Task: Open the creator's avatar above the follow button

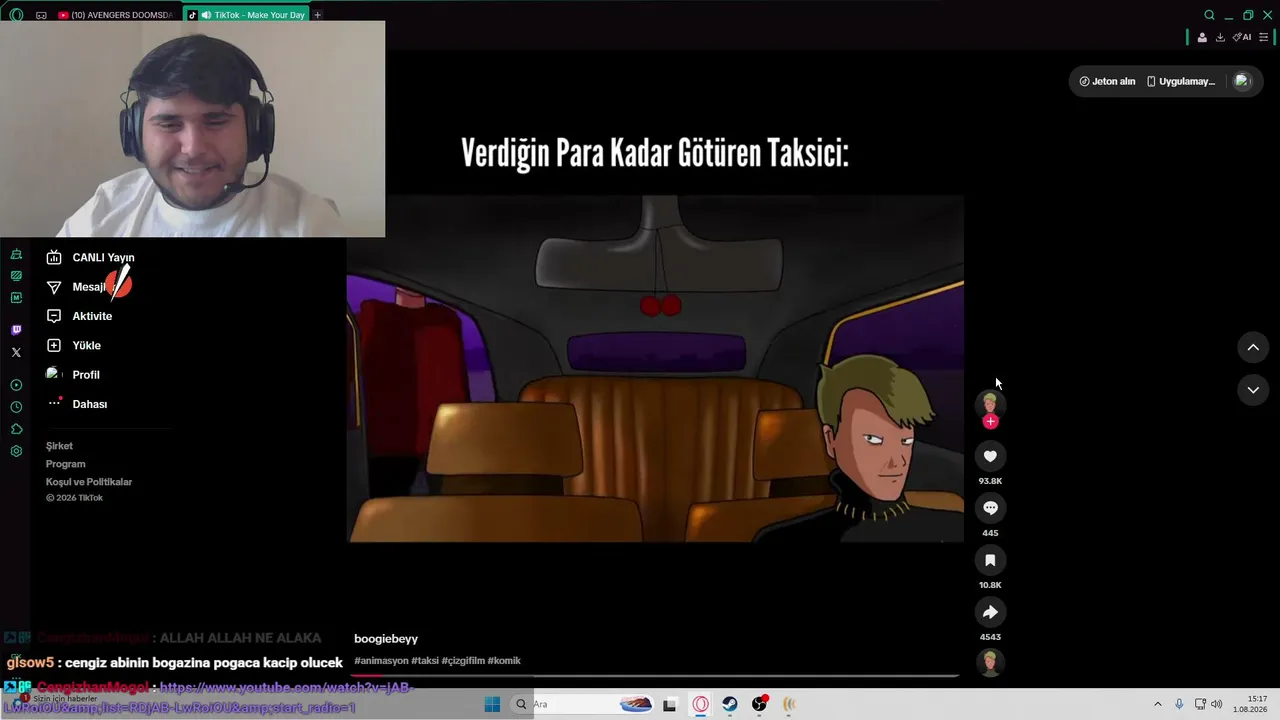Action: pyautogui.click(x=990, y=402)
